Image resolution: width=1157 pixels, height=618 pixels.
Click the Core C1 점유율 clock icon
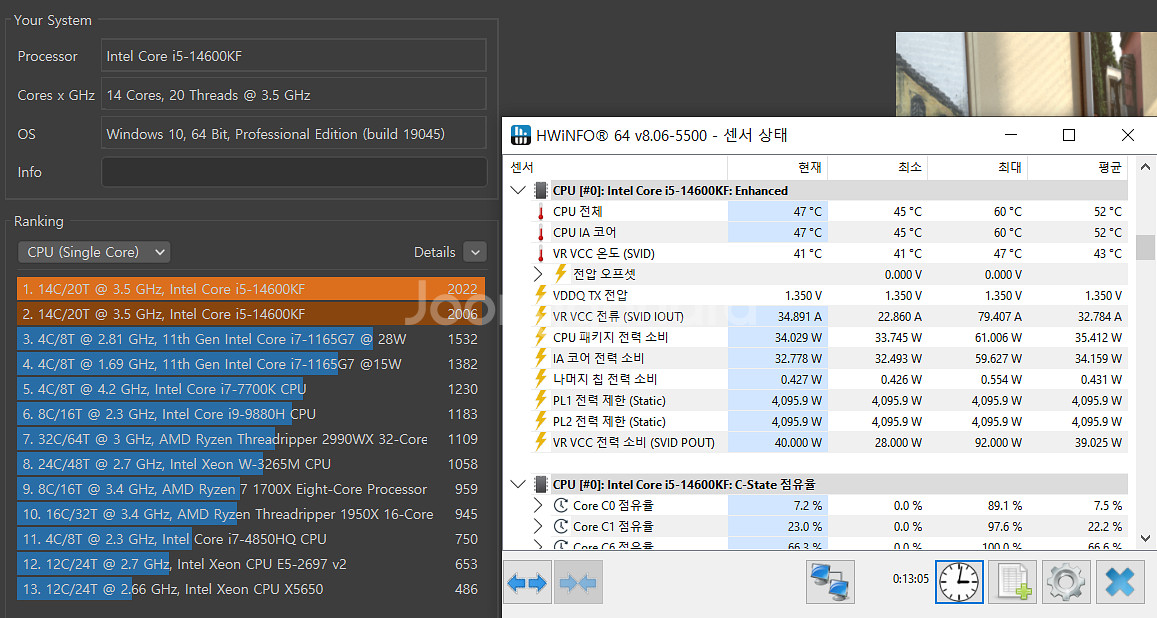coord(561,527)
